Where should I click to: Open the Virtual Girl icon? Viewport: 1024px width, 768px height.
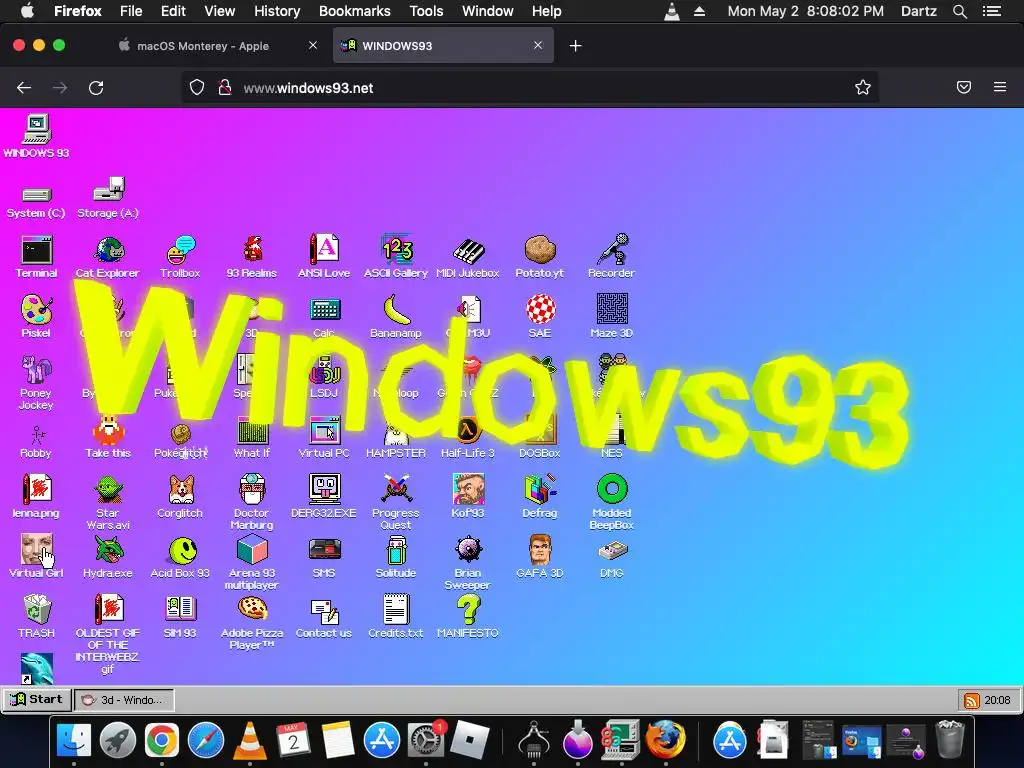click(x=37, y=550)
